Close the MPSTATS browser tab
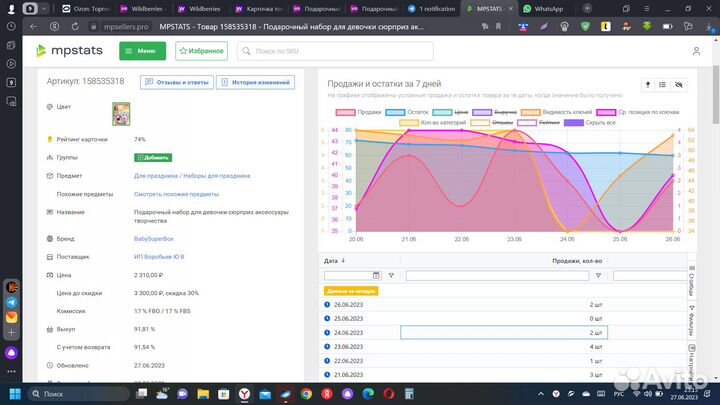The image size is (720, 405). (511, 9)
